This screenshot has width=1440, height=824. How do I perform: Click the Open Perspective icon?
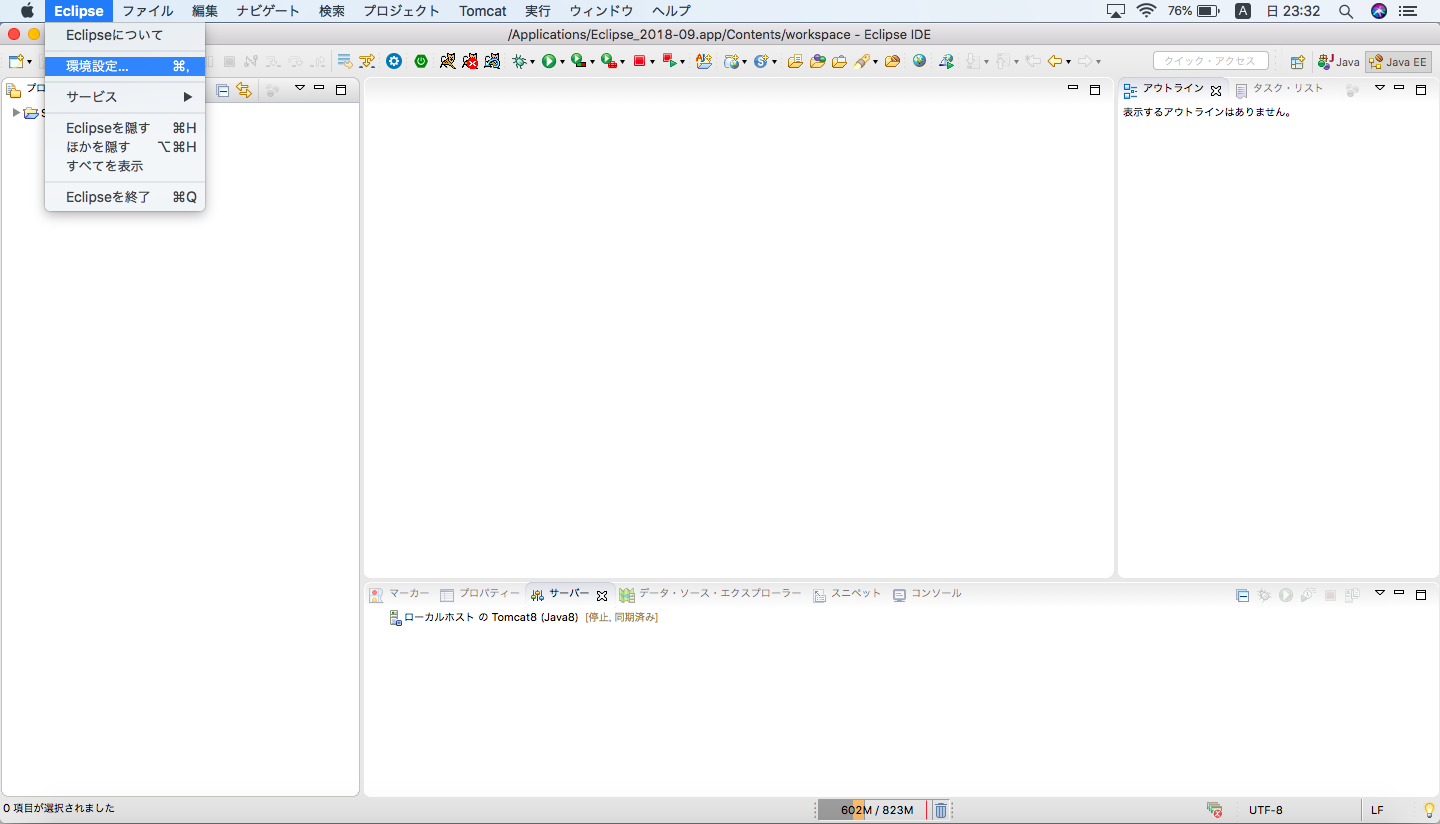[x=1297, y=62]
